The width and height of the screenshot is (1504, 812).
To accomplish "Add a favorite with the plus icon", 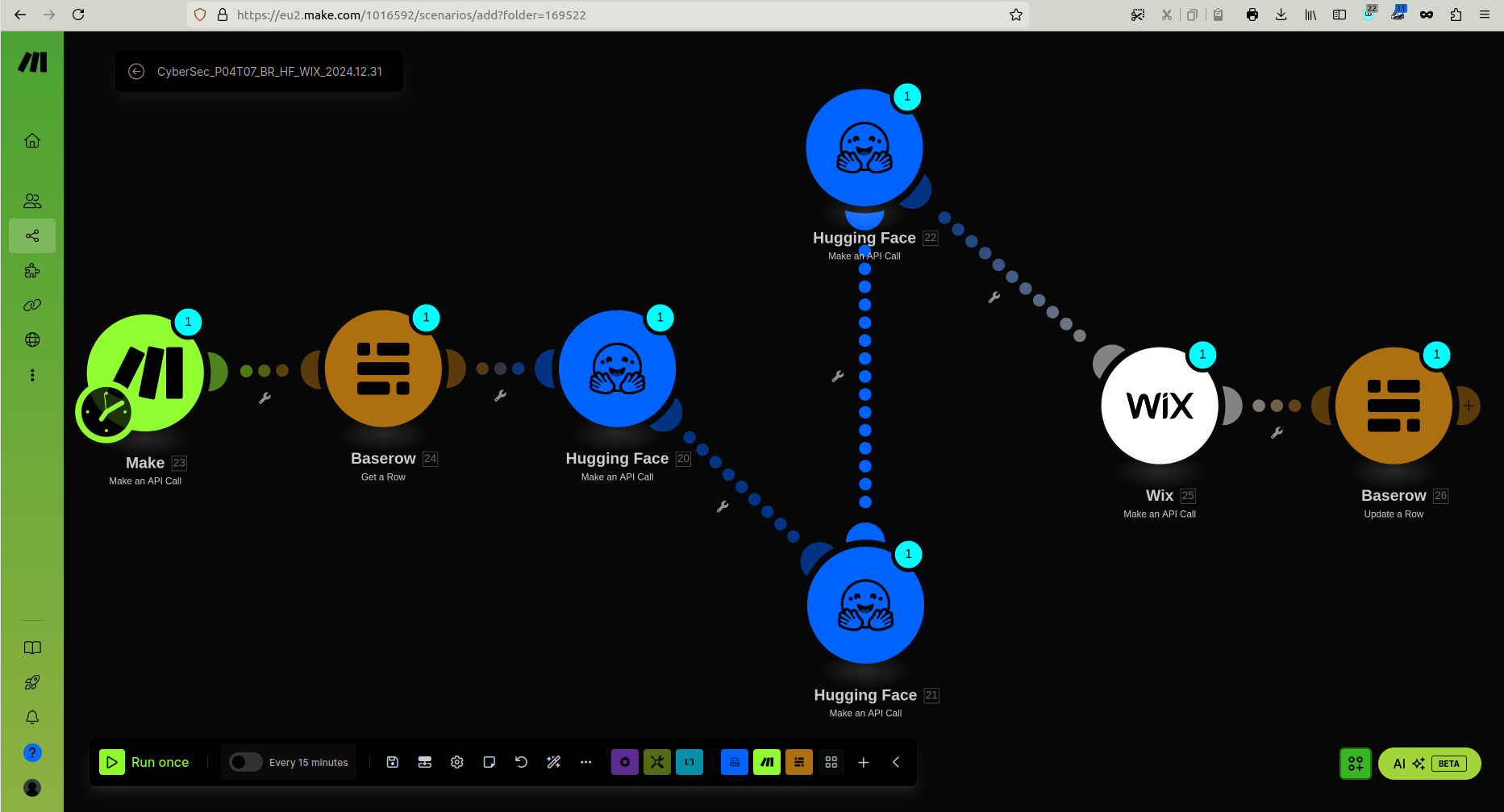I will pos(864,762).
